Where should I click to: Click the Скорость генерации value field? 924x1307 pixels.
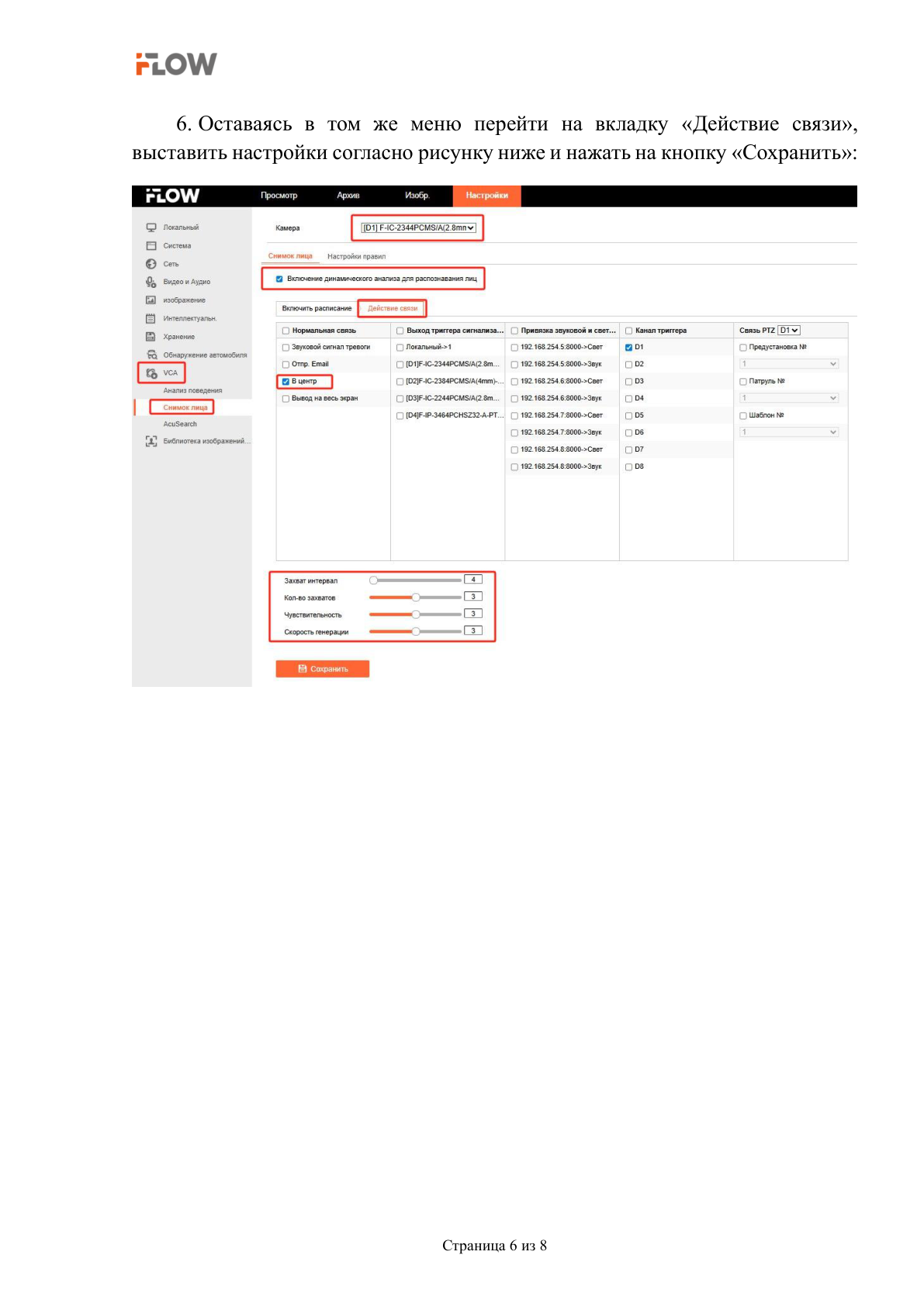point(473,631)
